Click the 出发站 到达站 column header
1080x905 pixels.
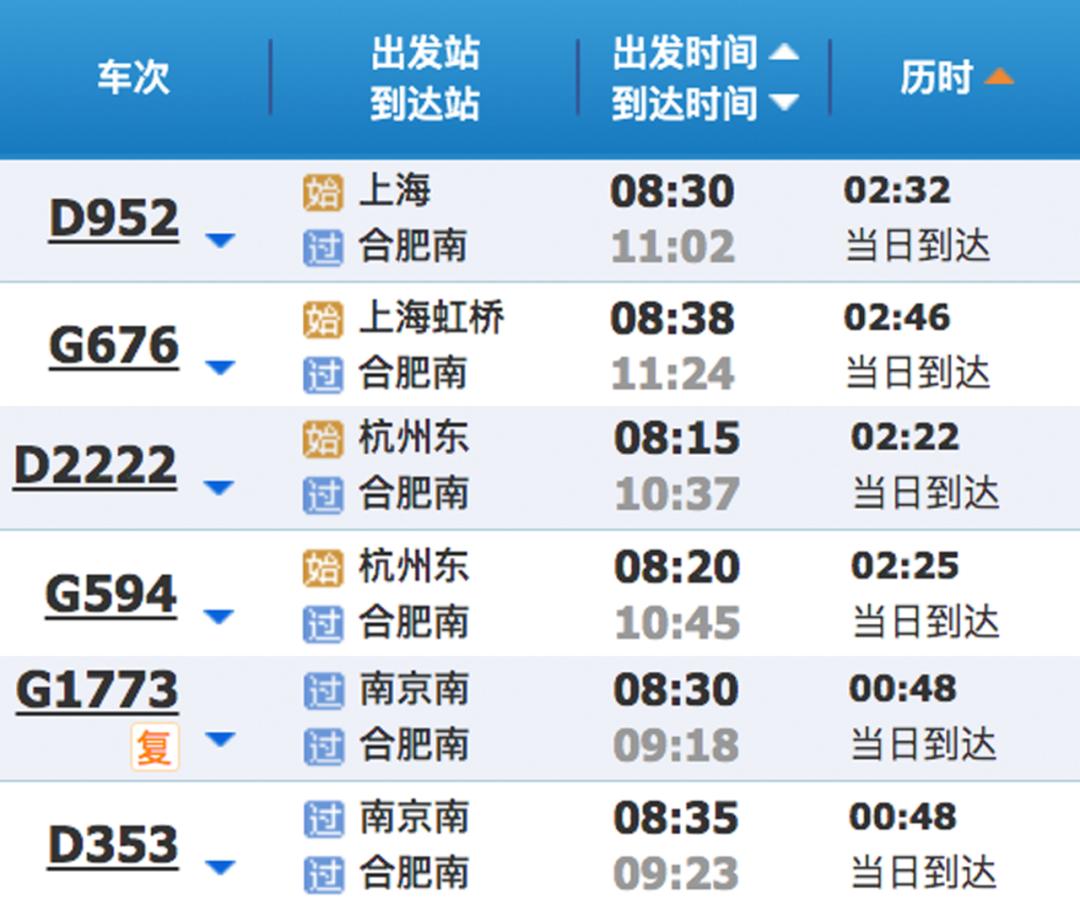point(425,78)
